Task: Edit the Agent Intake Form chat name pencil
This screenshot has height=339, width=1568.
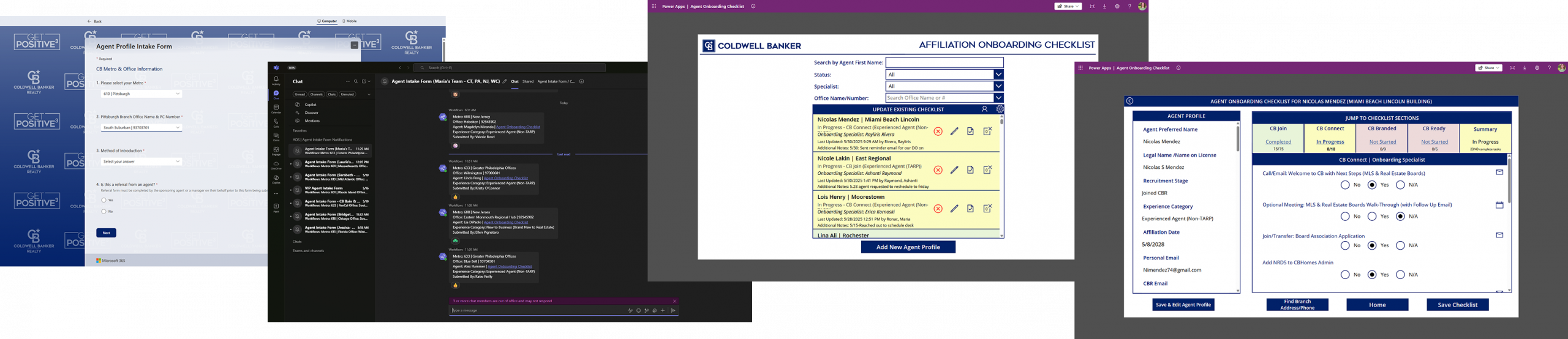Action: click(505, 81)
